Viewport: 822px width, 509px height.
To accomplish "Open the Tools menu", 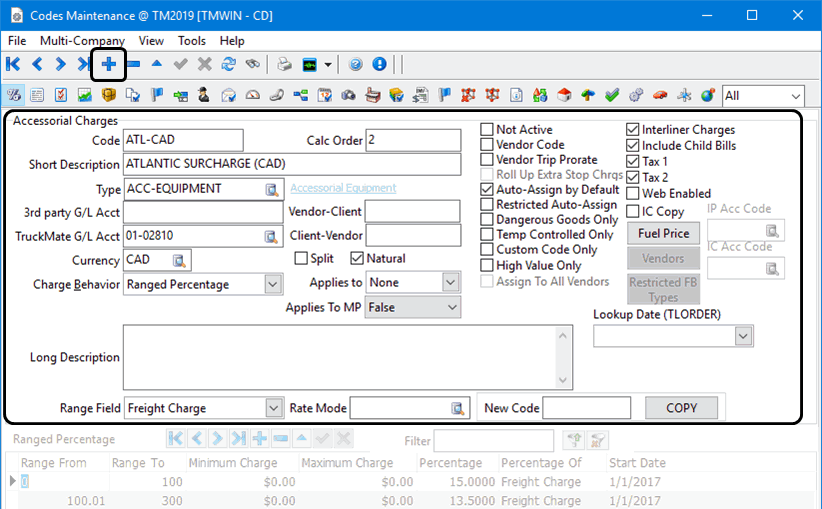I will pos(192,41).
